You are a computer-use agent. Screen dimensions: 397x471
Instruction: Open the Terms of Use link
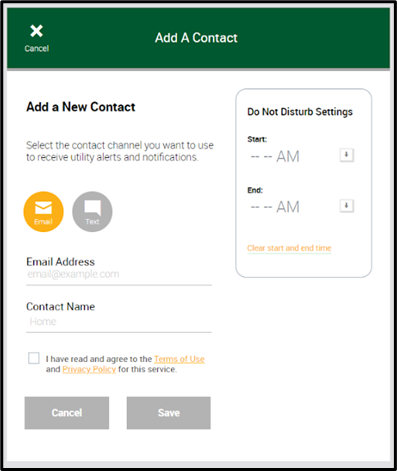tap(179, 359)
